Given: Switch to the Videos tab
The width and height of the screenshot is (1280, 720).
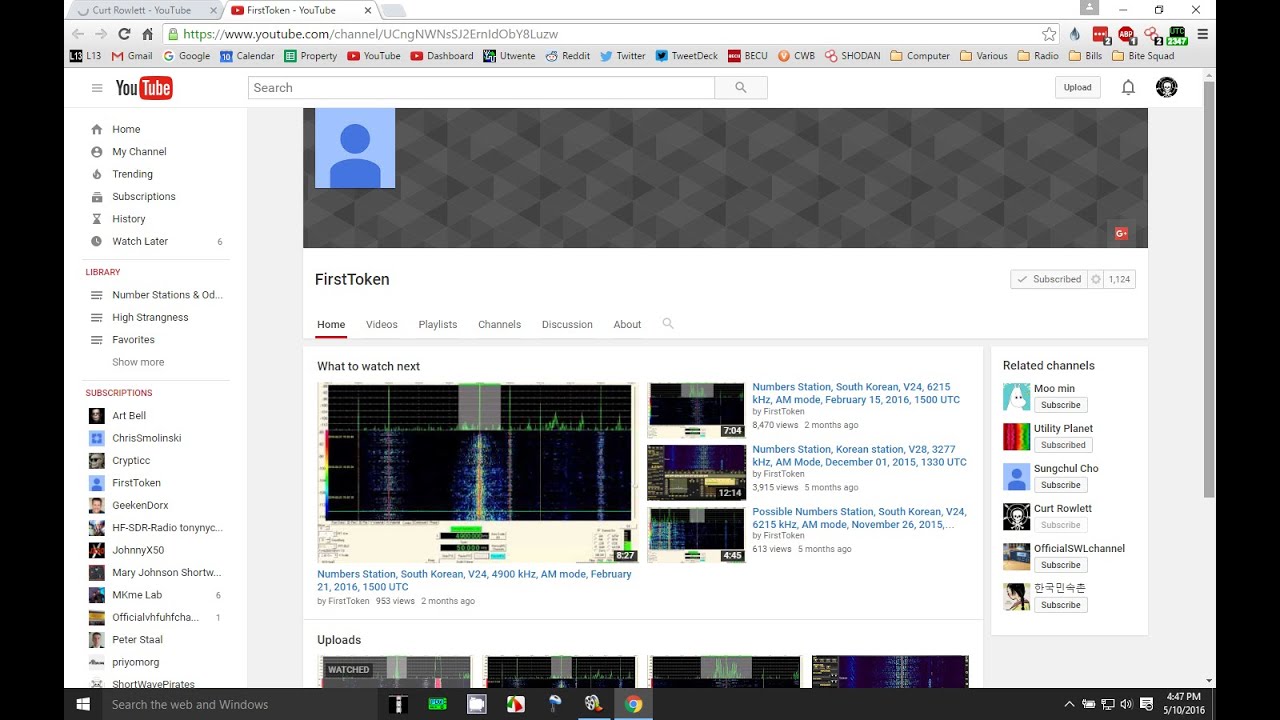Looking at the screenshot, I should coord(381,324).
